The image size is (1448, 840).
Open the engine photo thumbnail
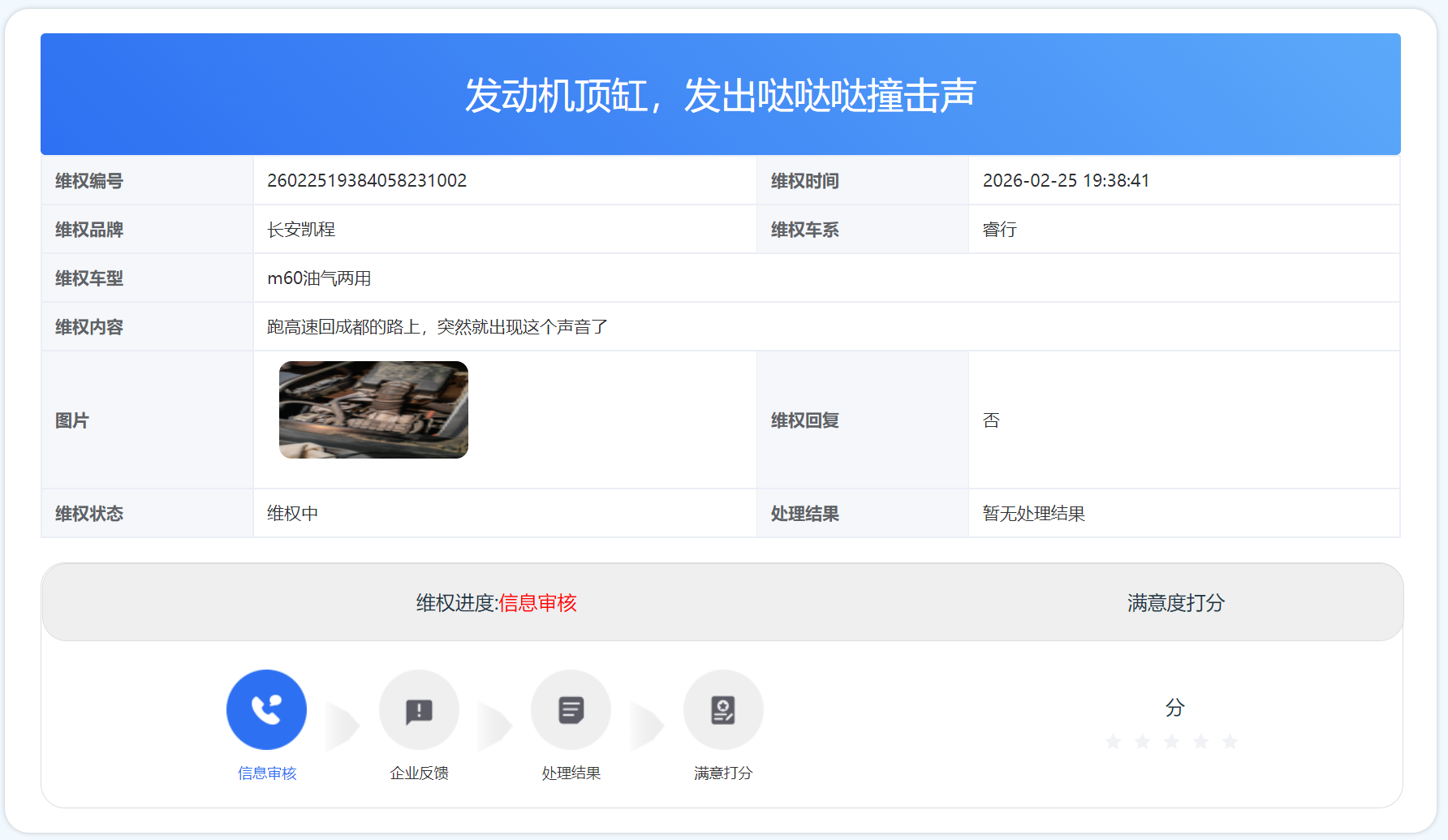373,410
